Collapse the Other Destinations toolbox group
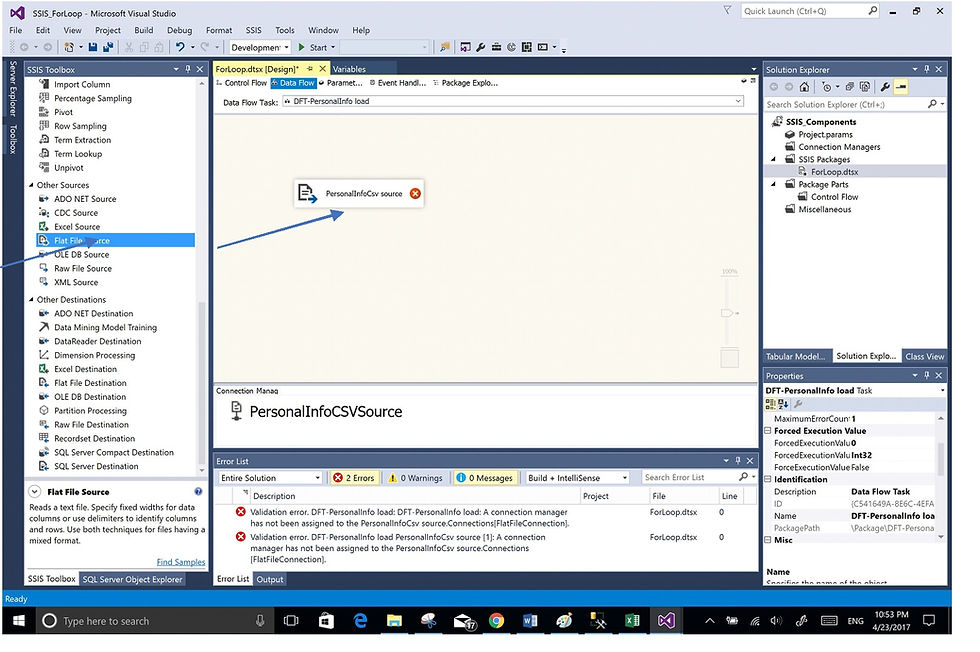 (x=31, y=299)
